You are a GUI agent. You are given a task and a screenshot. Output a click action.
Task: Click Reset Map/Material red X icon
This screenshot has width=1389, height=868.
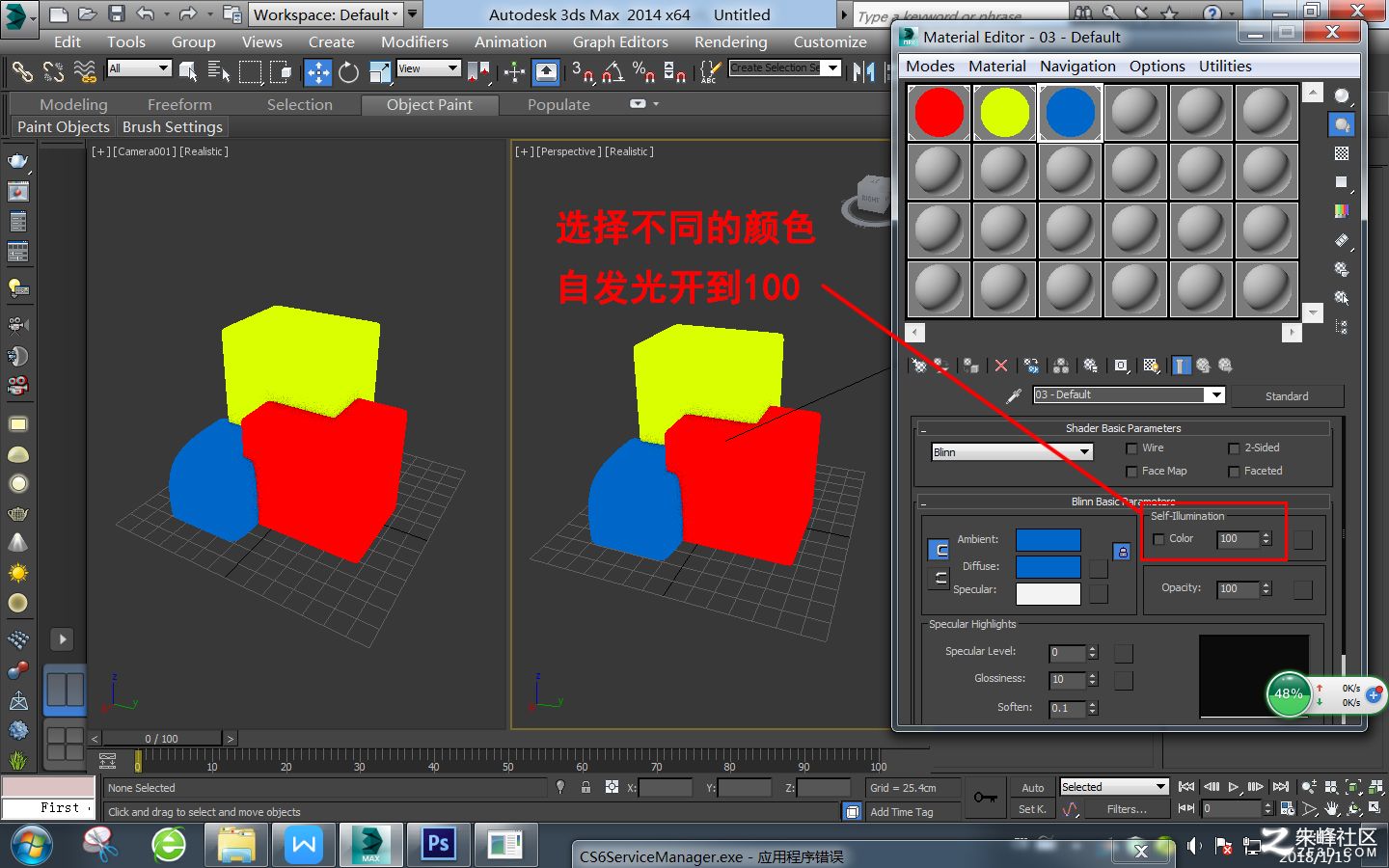click(x=1001, y=366)
